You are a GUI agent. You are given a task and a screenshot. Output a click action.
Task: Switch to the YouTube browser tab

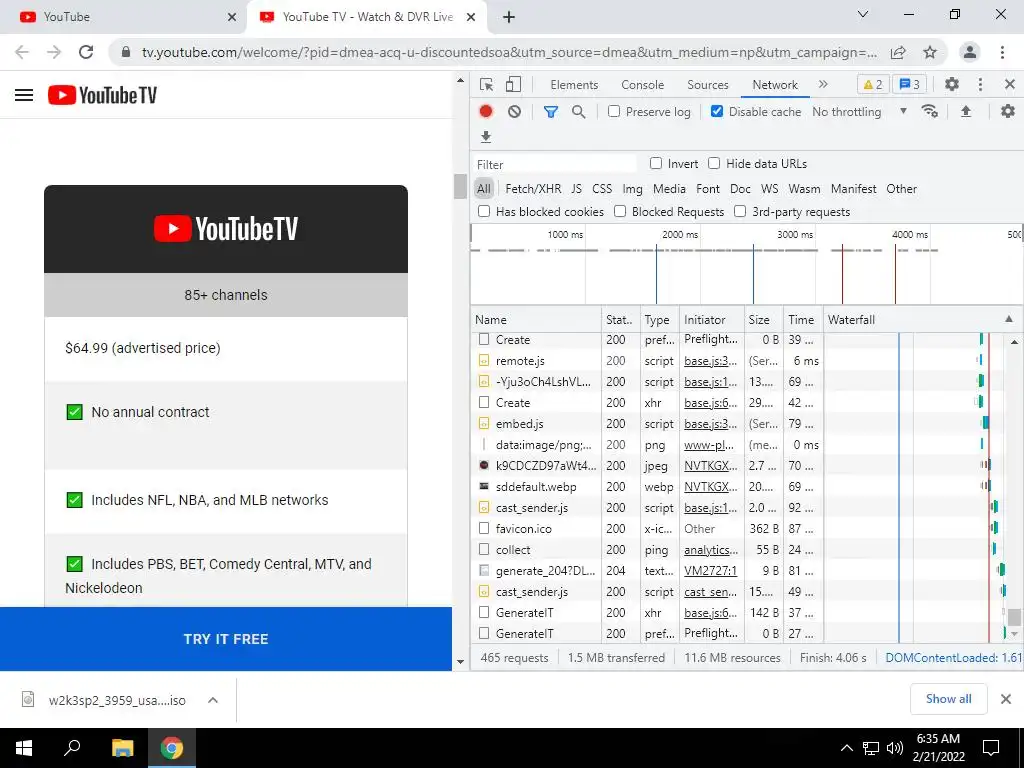click(121, 17)
